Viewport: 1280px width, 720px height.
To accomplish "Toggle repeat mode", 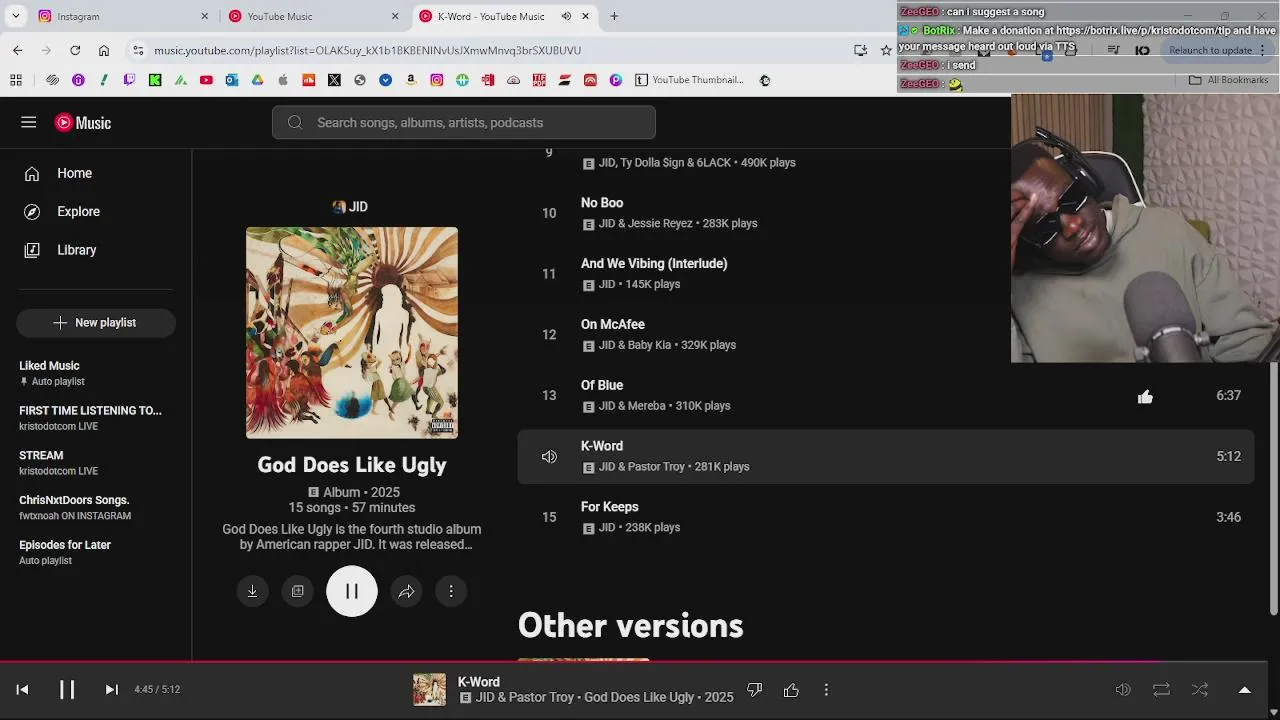I will pyautogui.click(x=1161, y=690).
